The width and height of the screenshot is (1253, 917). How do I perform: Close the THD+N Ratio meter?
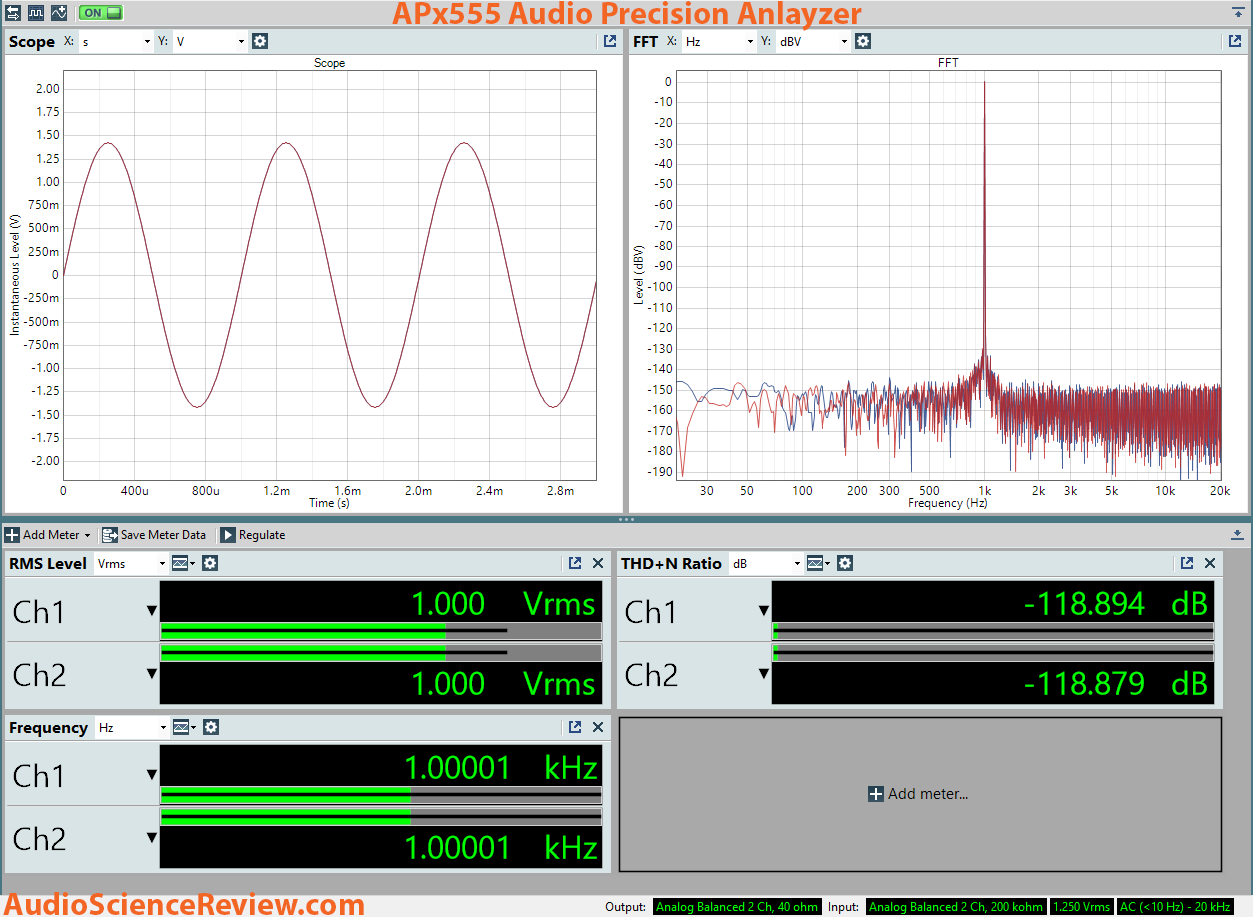1210,564
